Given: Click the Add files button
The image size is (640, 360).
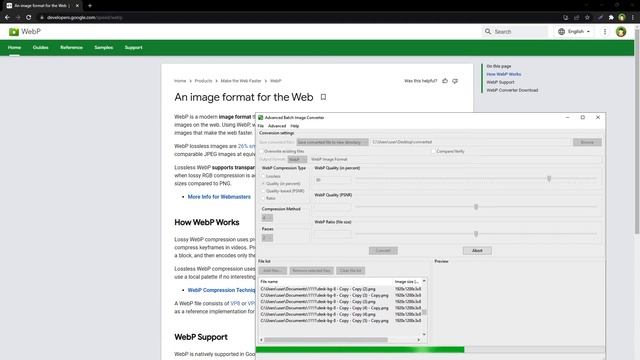Looking at the screenshot, I should coord(272,271).
